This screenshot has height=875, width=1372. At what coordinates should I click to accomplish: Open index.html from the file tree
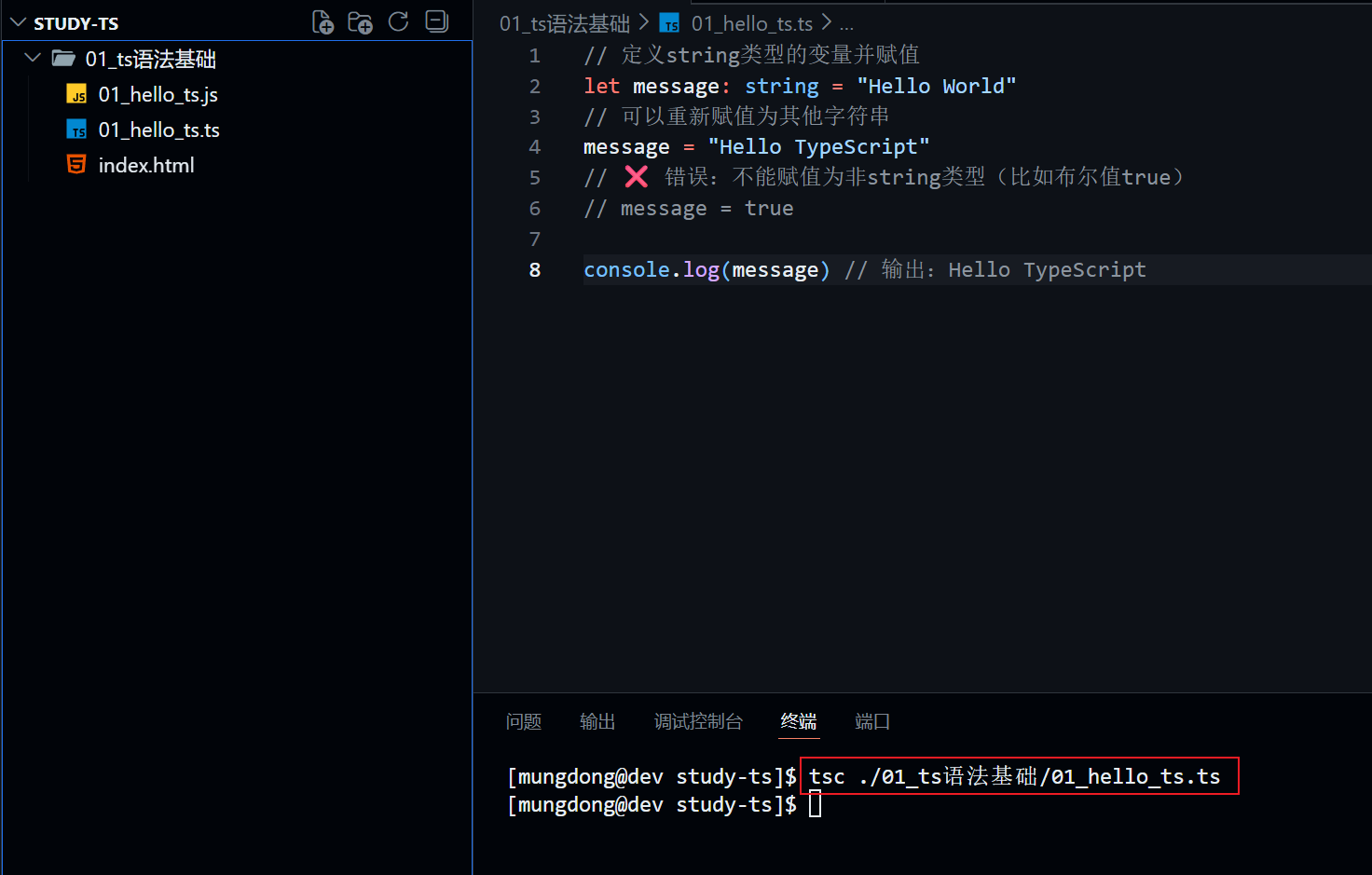(146, 164)
